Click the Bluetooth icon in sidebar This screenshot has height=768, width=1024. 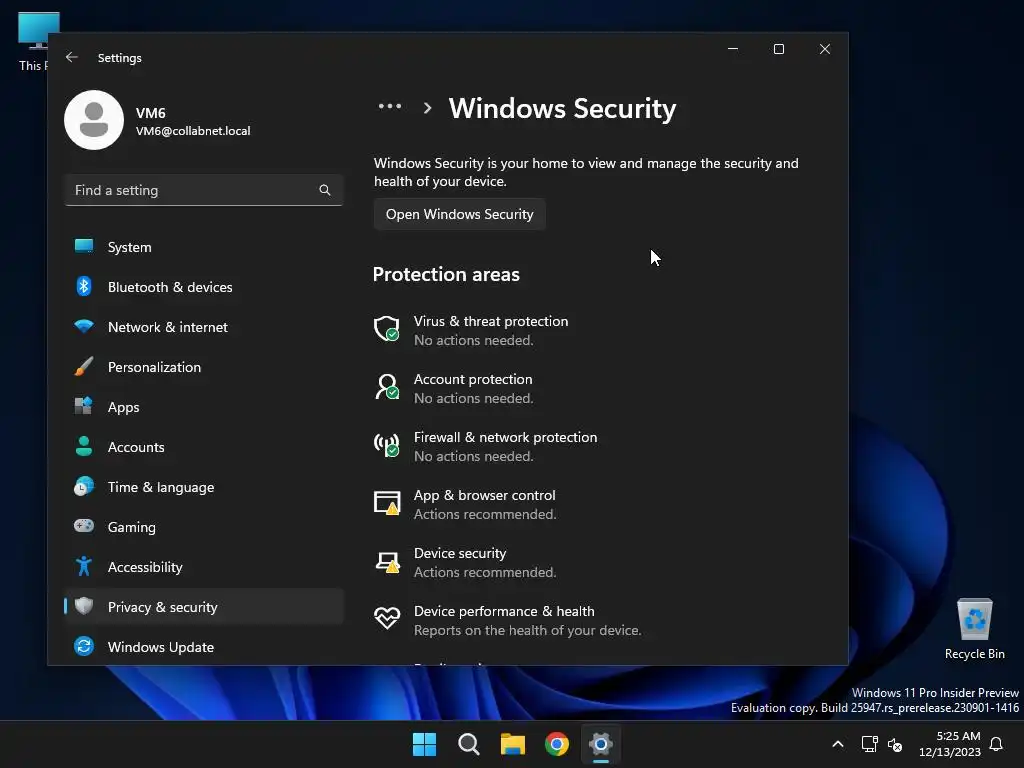coord(84,286)
